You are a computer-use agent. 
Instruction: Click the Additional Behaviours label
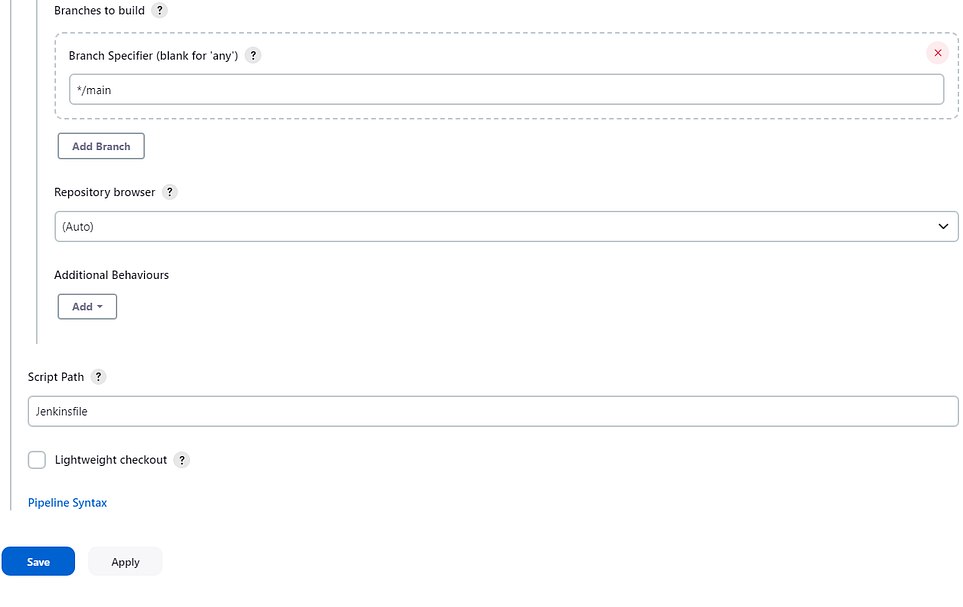pos(111,275)
